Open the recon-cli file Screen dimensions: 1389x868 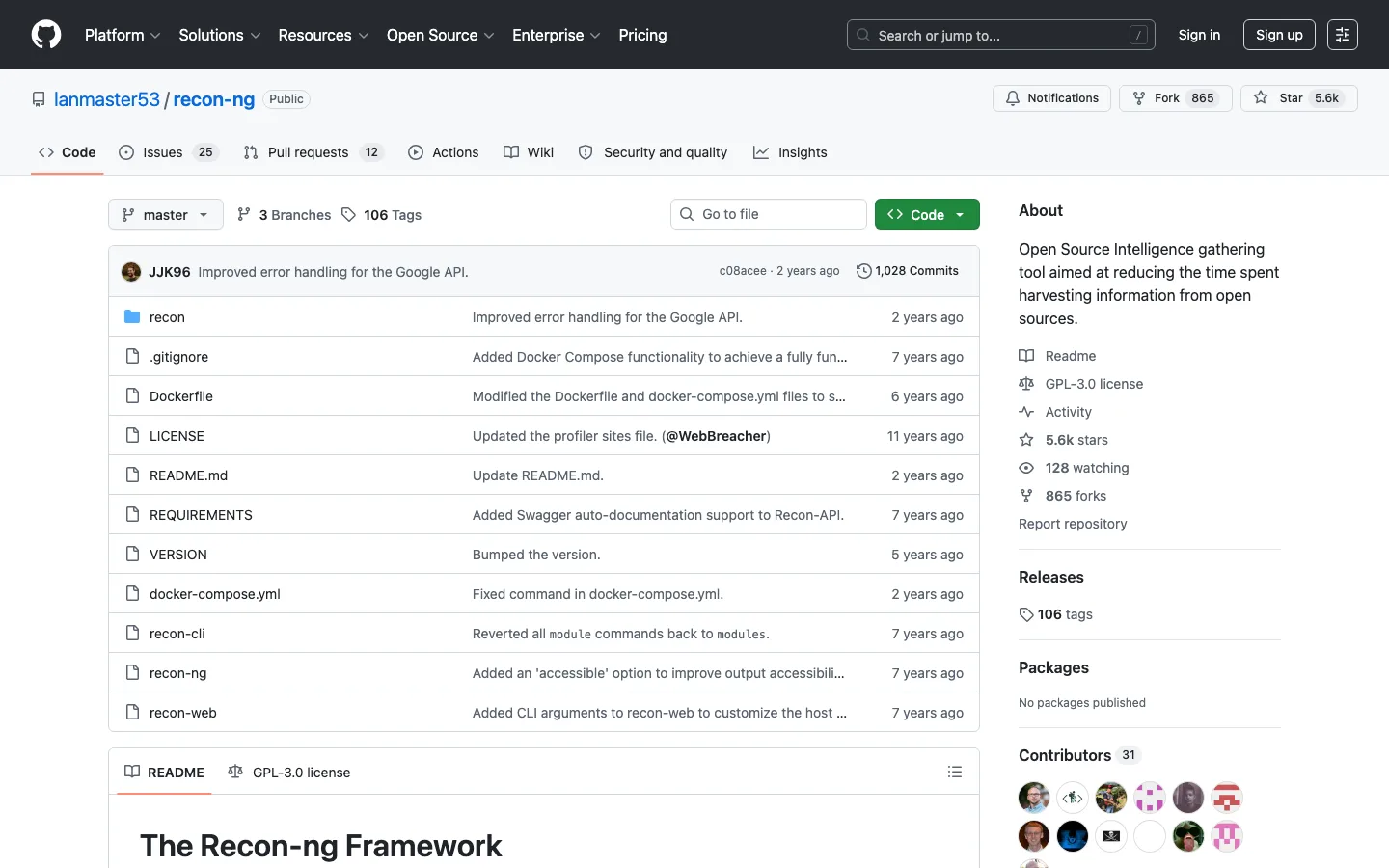pos(177,634)
